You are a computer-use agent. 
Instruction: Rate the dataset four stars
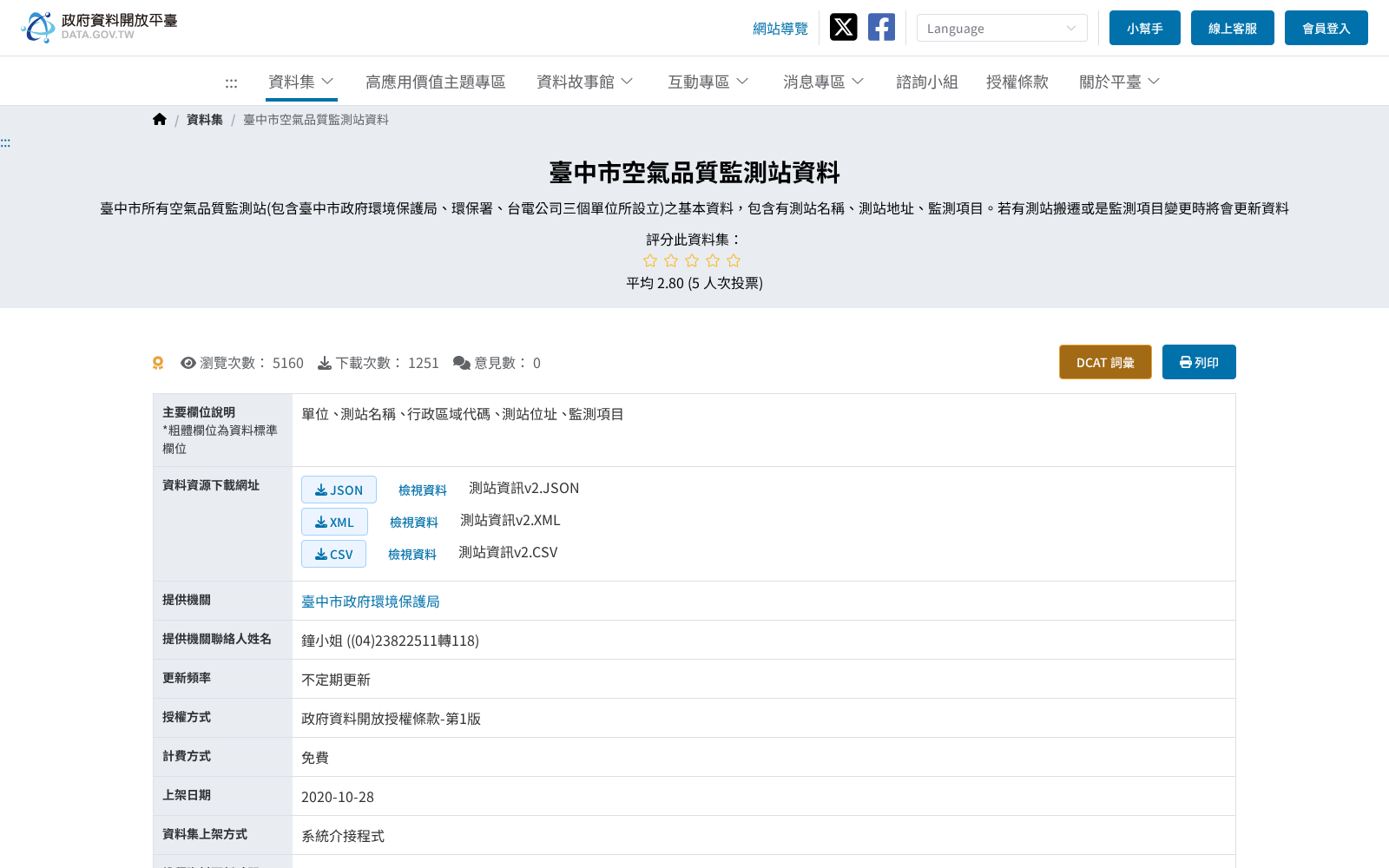(x=713, y=260)
